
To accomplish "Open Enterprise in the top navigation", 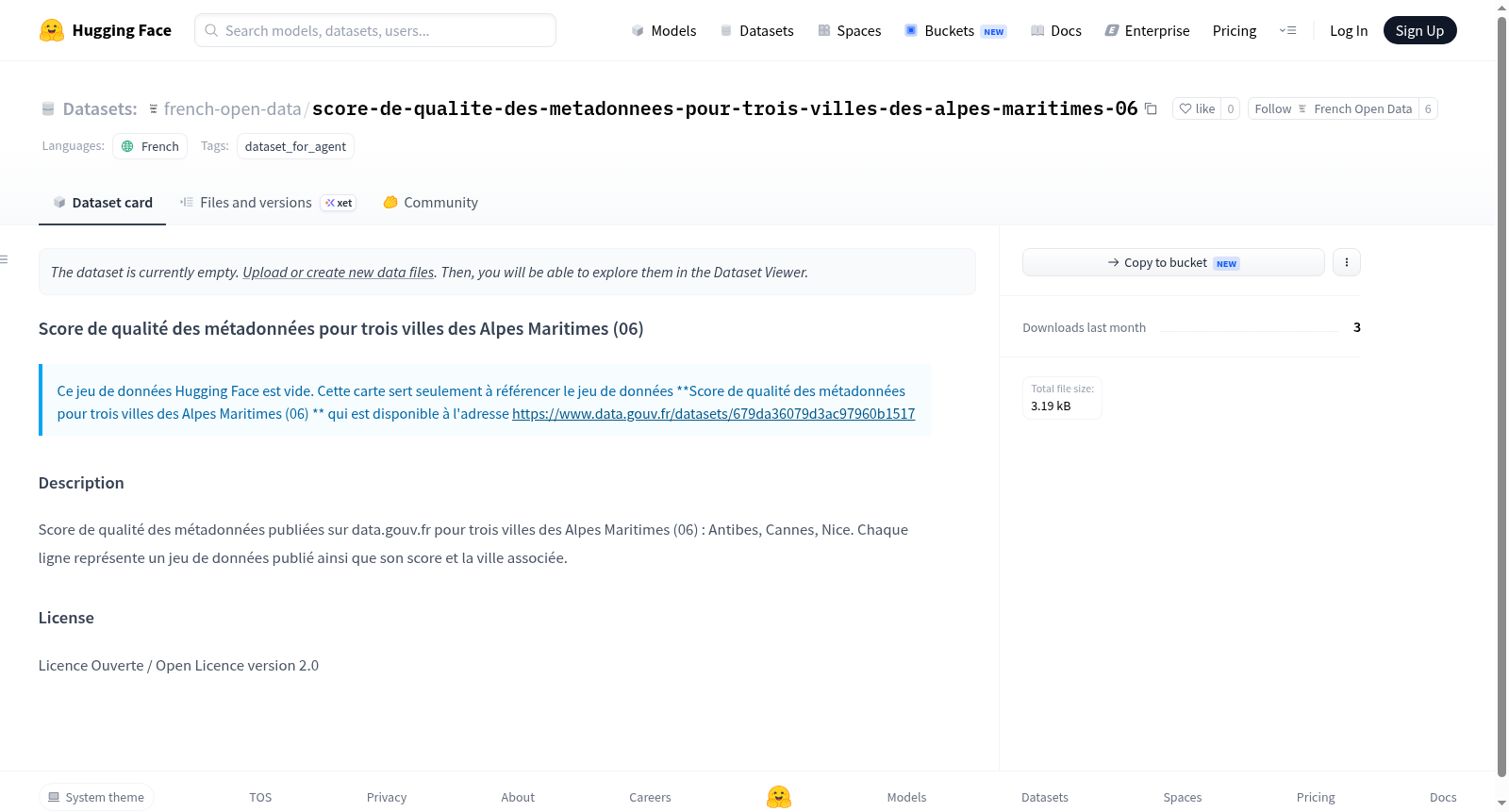I will tap(1147, 30).
